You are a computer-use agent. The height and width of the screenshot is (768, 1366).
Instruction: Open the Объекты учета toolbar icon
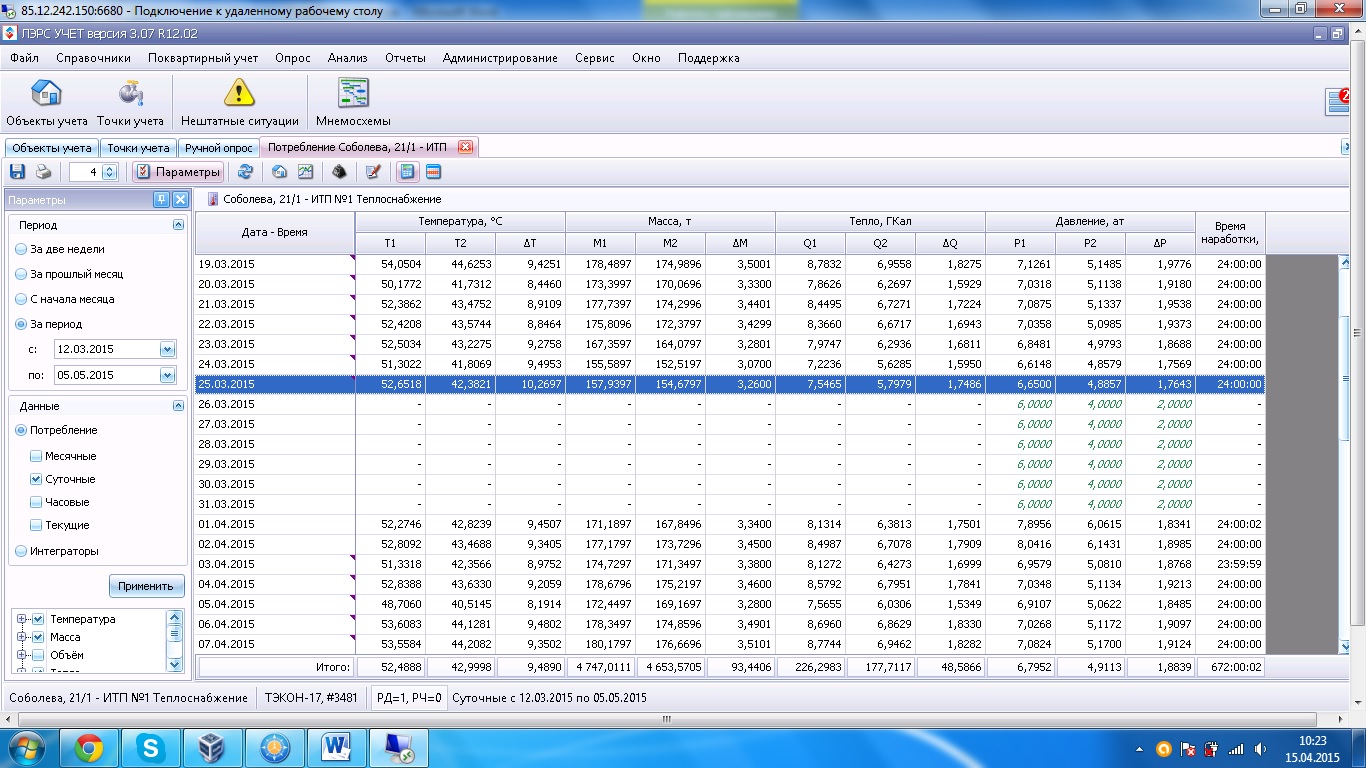[46, 103]
